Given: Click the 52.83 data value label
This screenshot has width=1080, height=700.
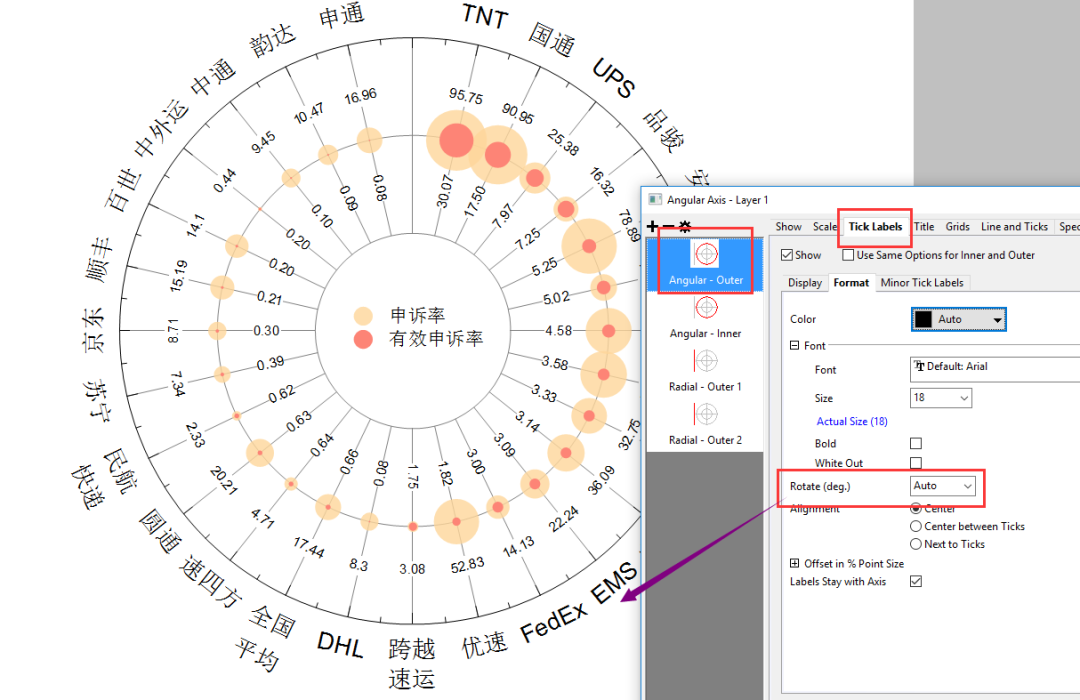Looking at the screenshot, I should click(468, 565).
